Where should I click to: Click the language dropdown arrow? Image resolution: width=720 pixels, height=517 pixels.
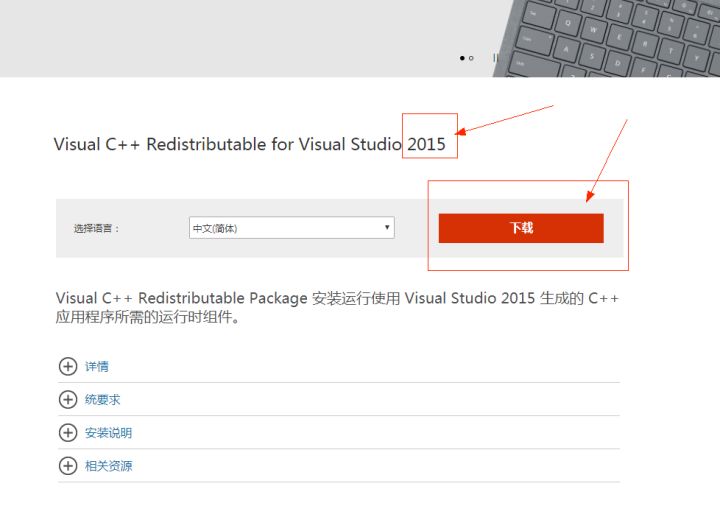387,228
